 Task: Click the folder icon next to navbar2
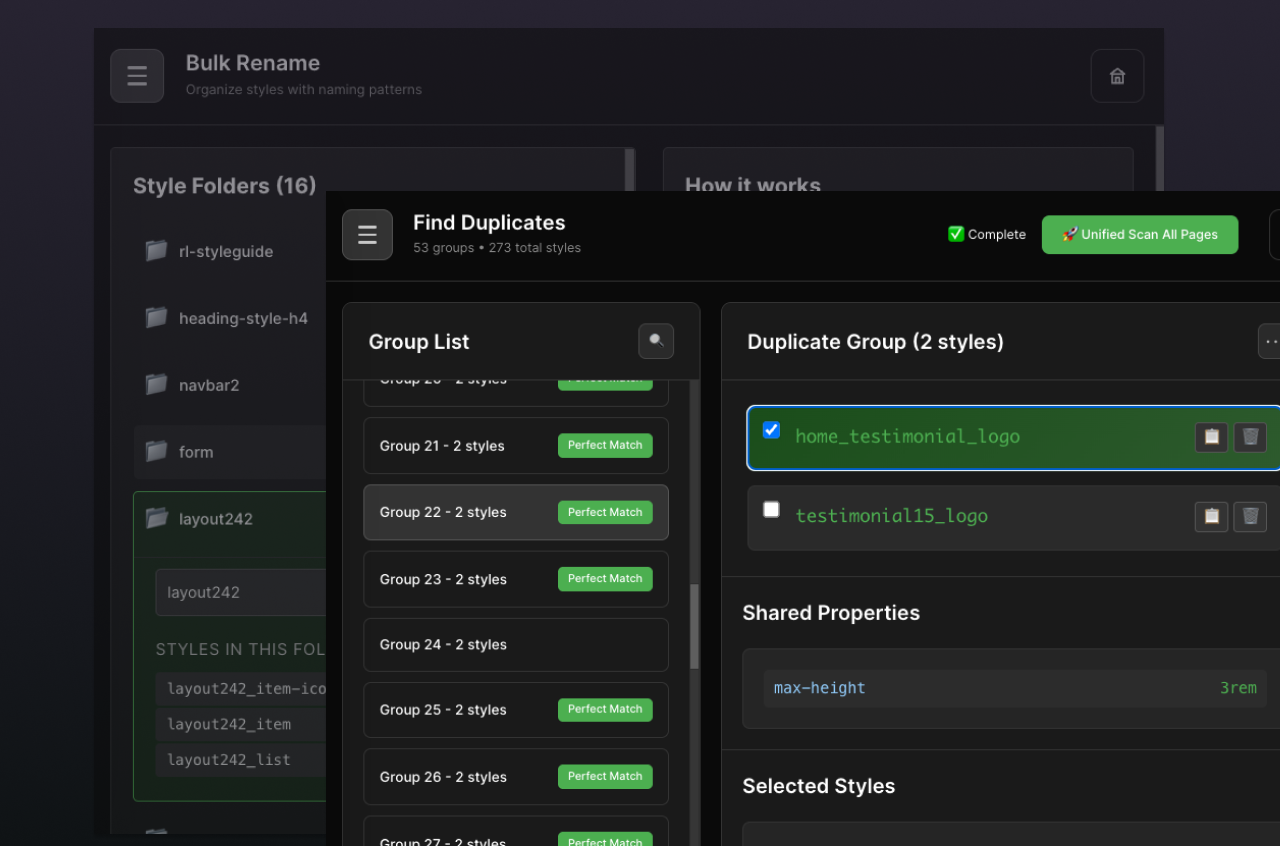tap(156, 385)
